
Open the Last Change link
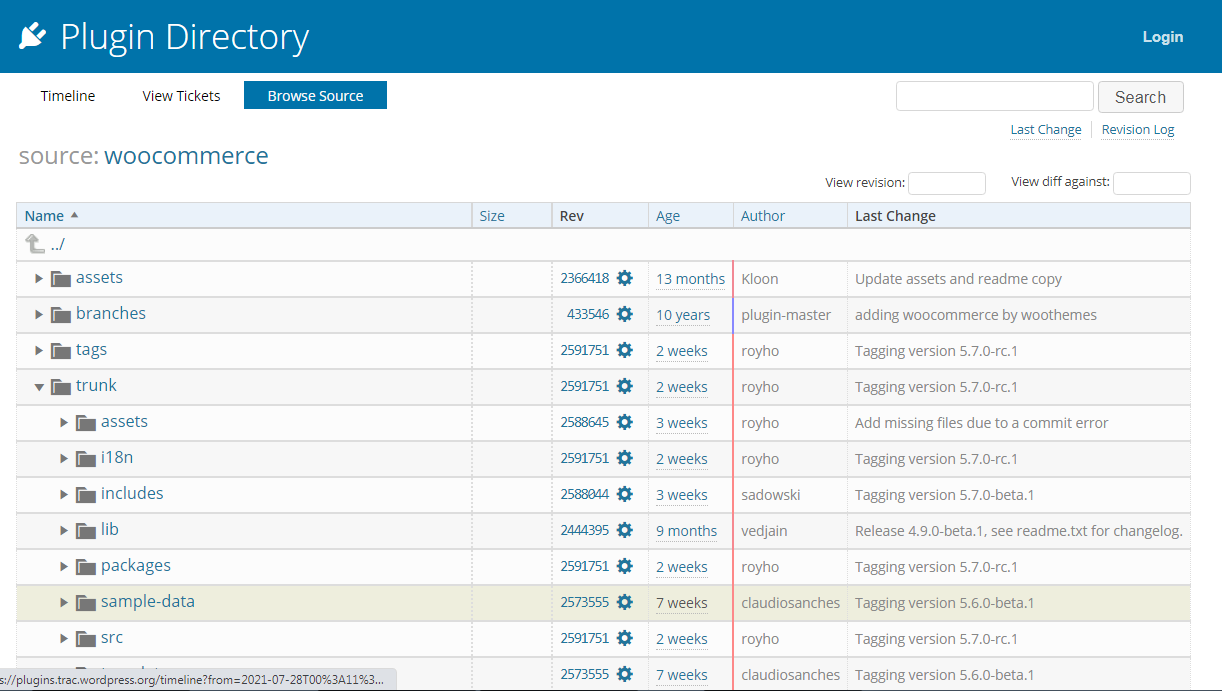click(1046, 130)
